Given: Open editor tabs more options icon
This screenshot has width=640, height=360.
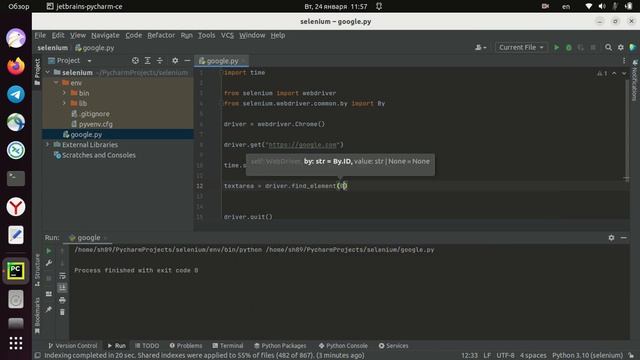Looking at the screenshot, I should coord(624,60).
